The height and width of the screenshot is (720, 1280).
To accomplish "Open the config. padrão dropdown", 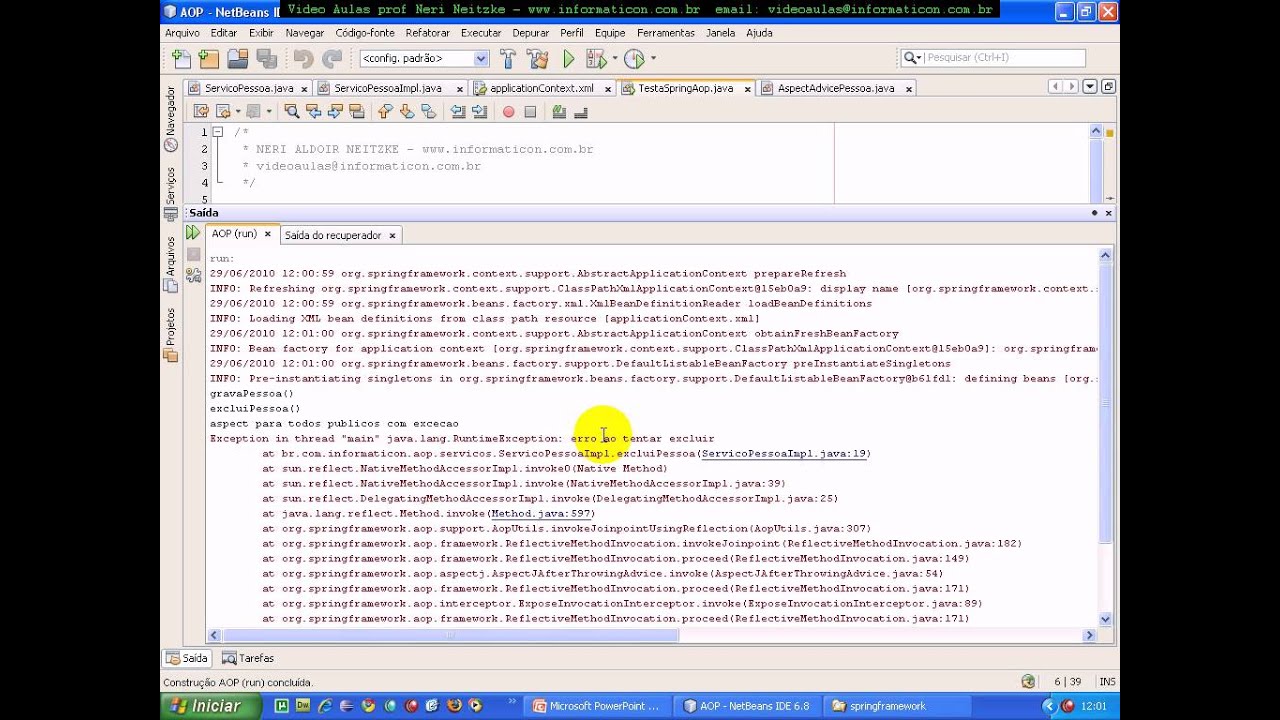I will point(424,59).
